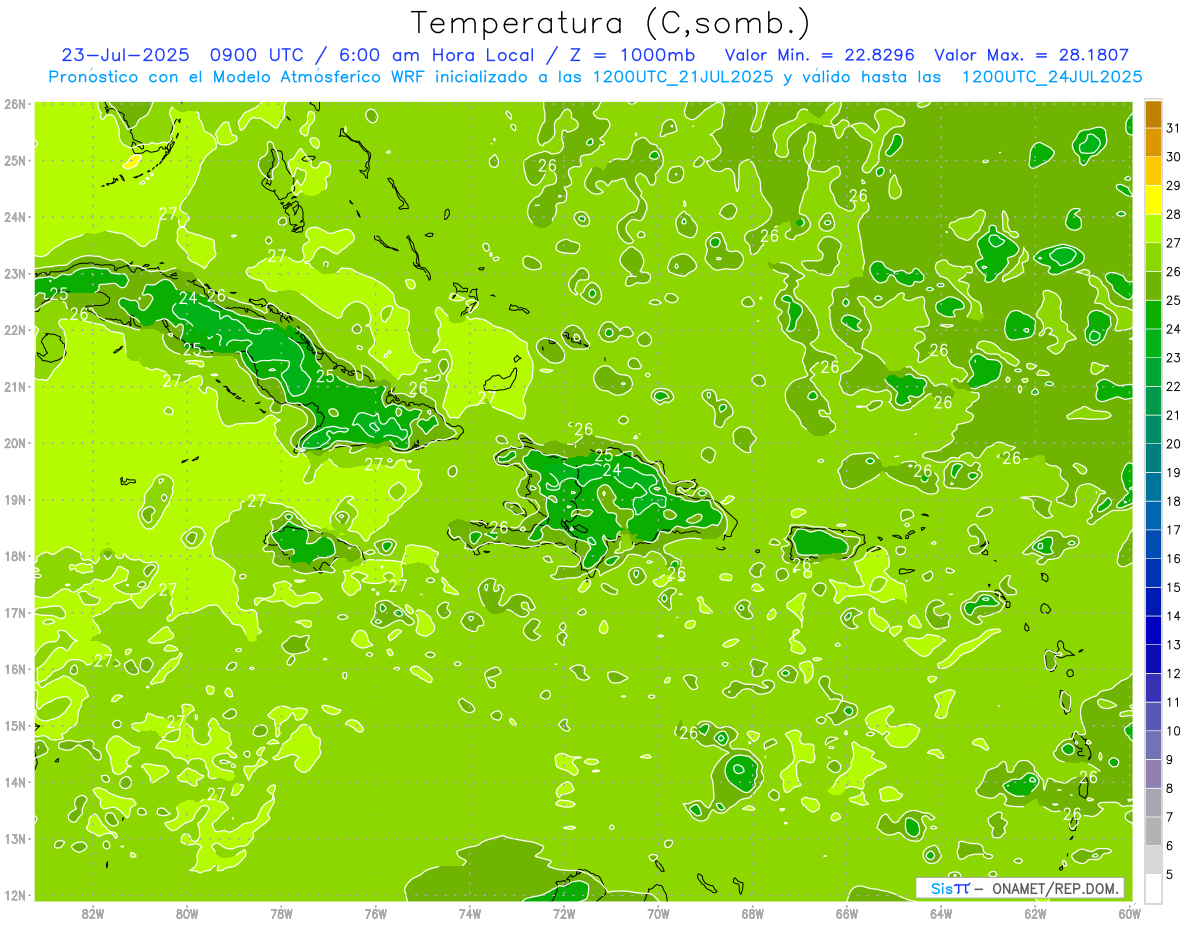Viewport: 1200px width, 927px height.
Task: Click the 26N latitude label
Action: [x=14, y=104]
